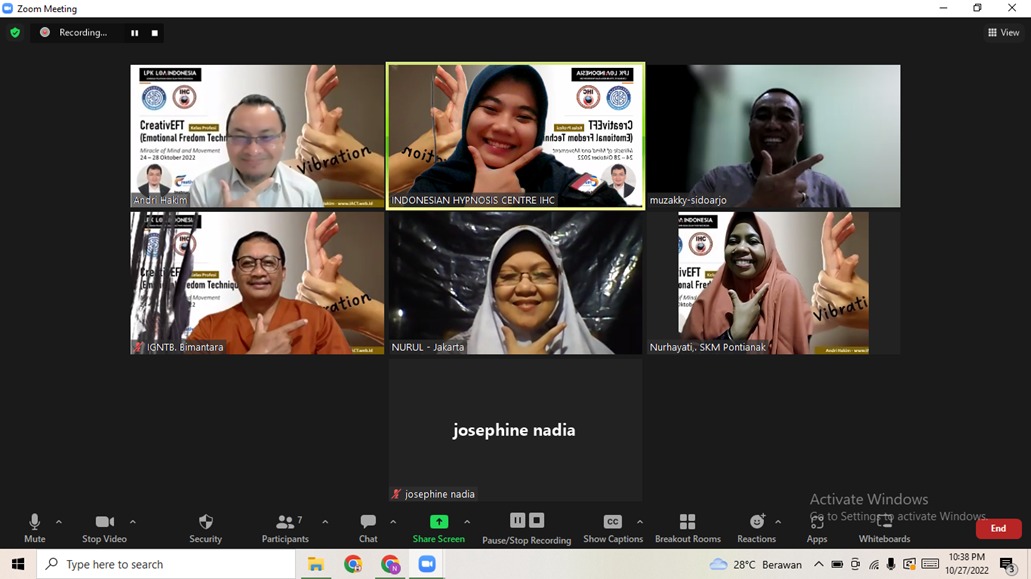Viewport: 1031px width, 579px height.
Task: Click the red End meeting button
Action: coord(997,528)
